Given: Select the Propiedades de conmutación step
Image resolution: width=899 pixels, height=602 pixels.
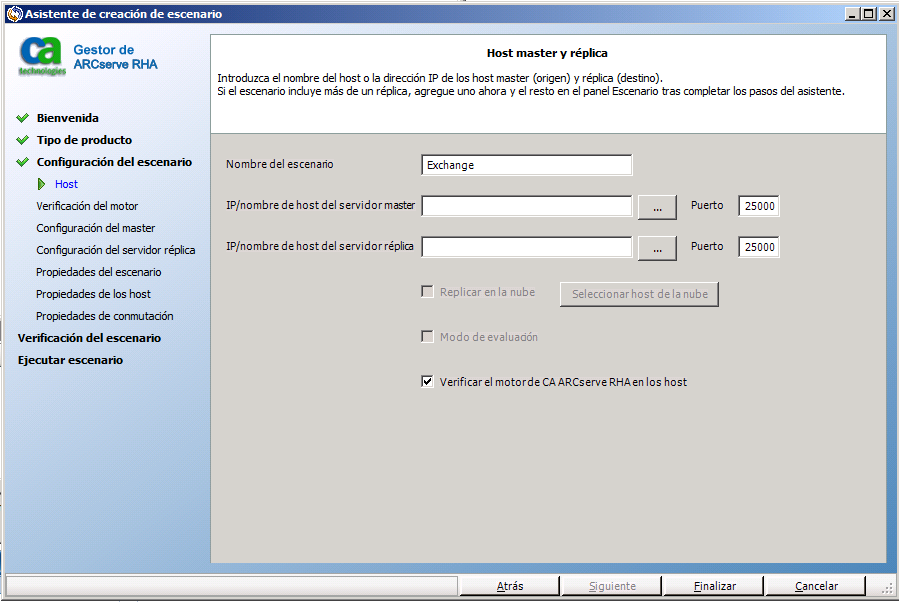Looking at the screenshot, I should (105, 316).
